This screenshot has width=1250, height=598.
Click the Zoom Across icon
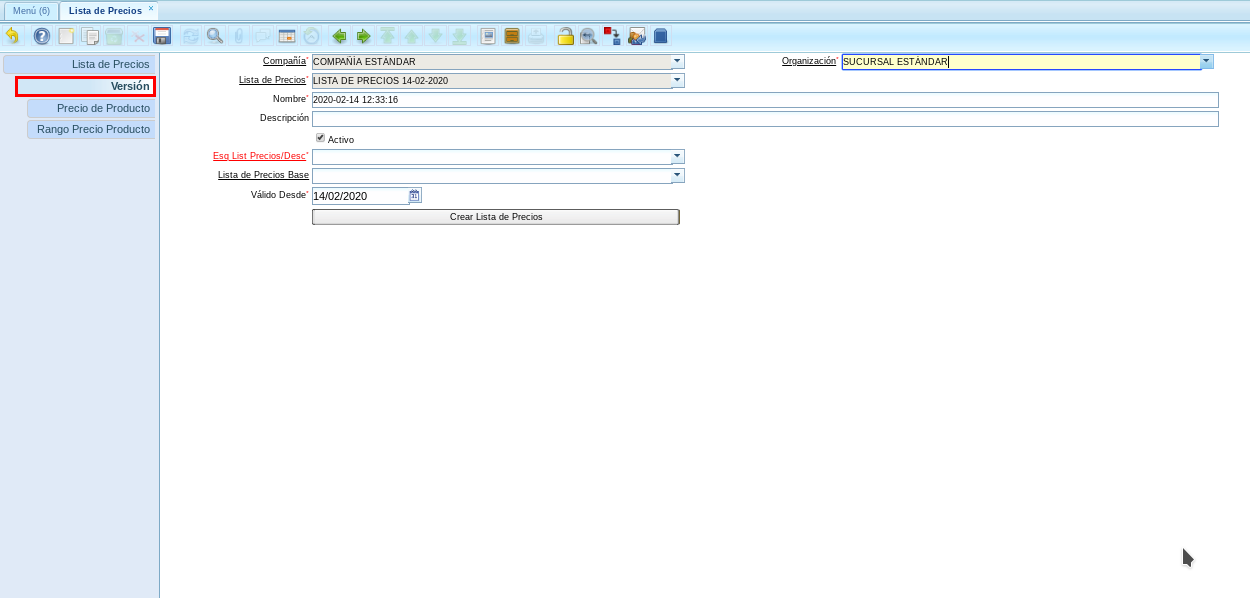[x=588, y=36]
